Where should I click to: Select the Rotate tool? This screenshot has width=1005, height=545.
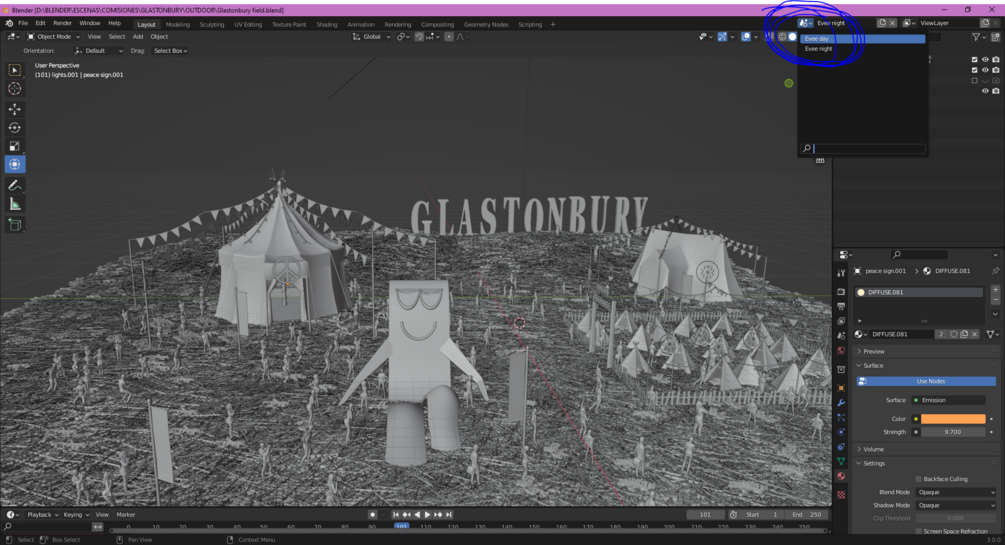point(15,128)
